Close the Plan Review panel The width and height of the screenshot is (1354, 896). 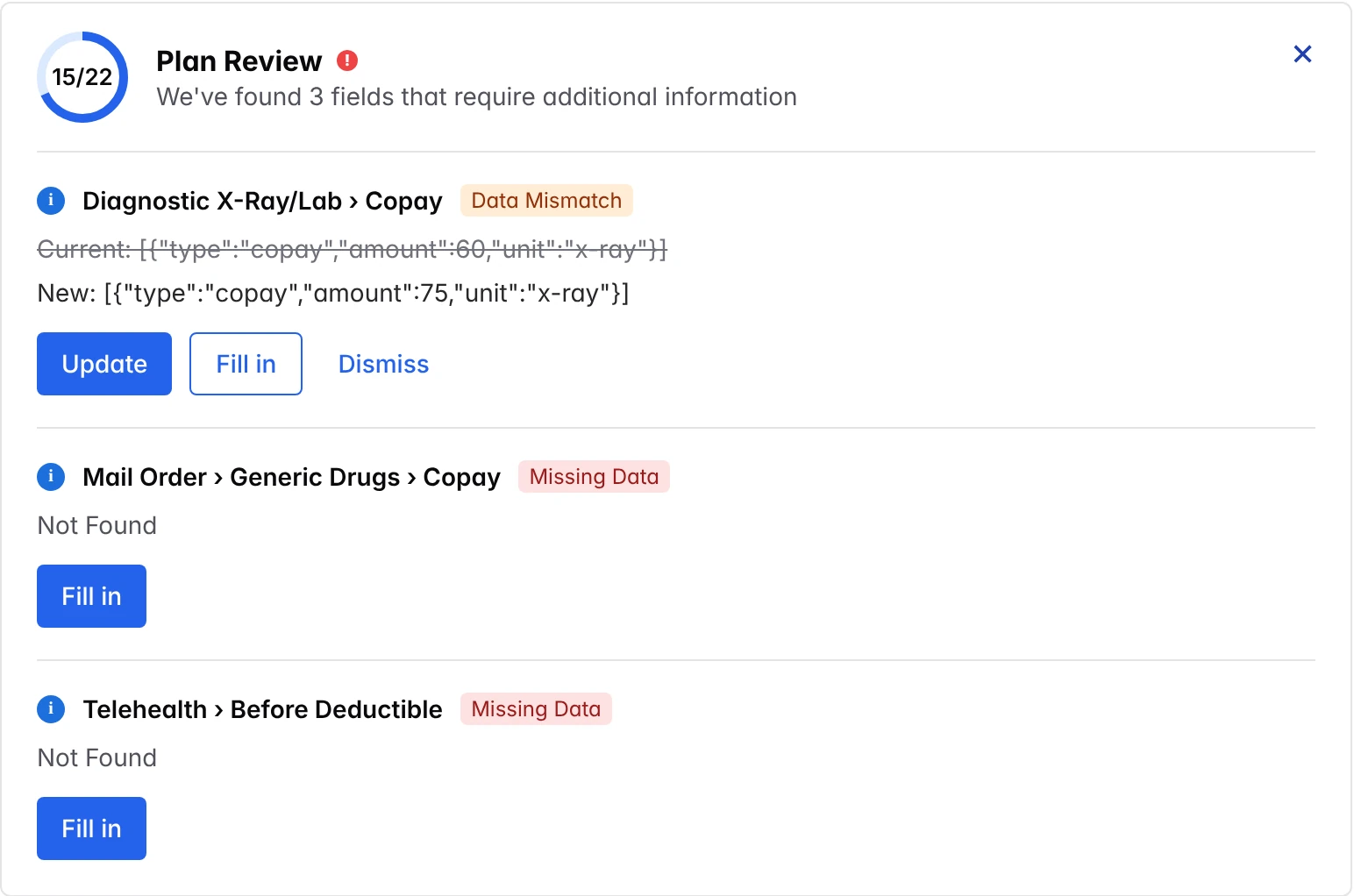coord(1302,54)
